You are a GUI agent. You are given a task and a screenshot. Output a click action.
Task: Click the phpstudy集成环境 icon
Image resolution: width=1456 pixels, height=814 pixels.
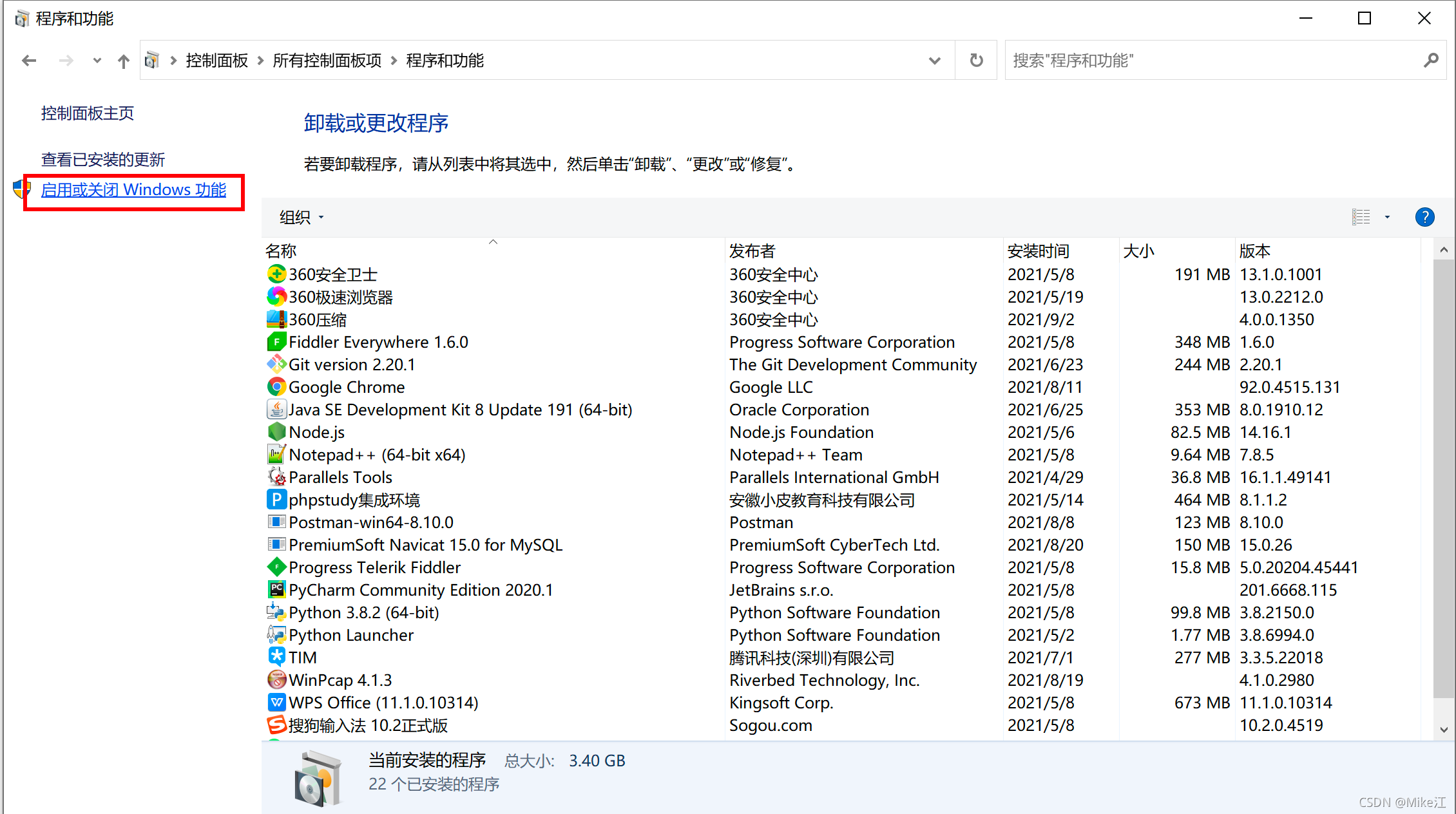[276, 500]
